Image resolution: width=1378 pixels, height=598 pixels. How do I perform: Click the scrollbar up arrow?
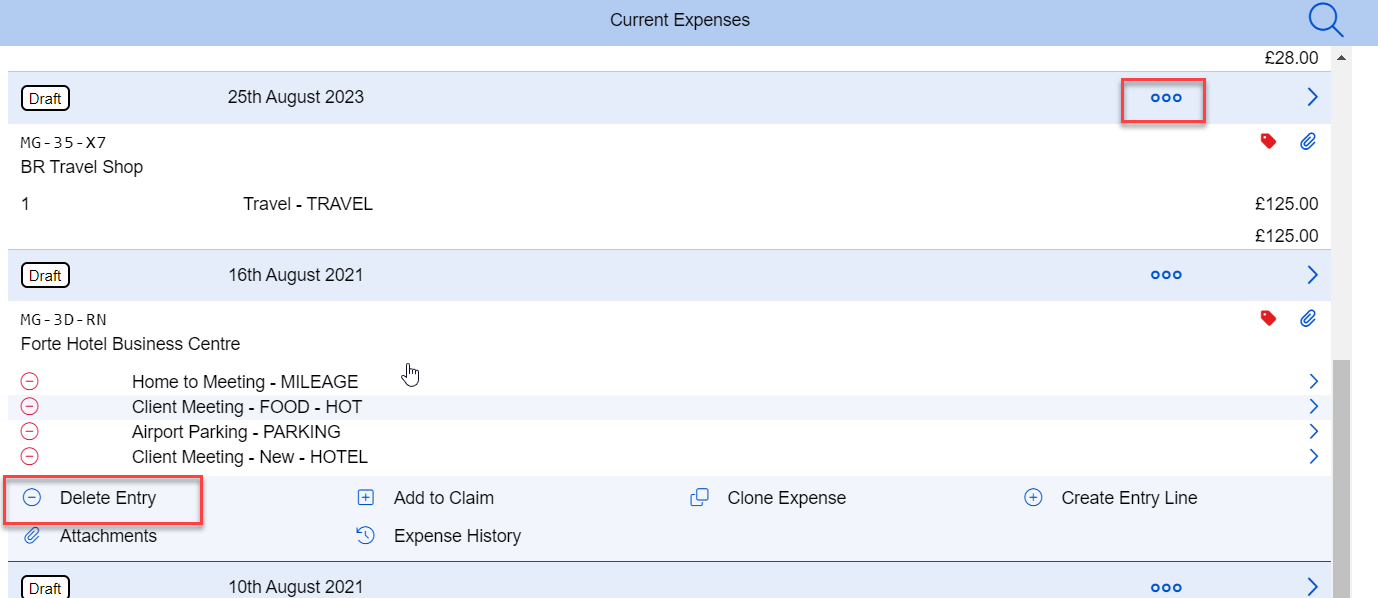tap(1341, 56)
